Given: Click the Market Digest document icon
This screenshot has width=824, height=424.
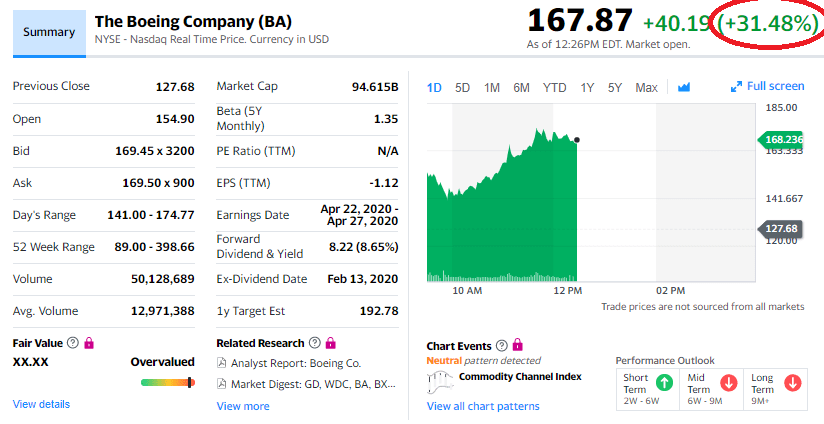Looking at the screenshot, I should pyautogui.click(x=222, y=384).
